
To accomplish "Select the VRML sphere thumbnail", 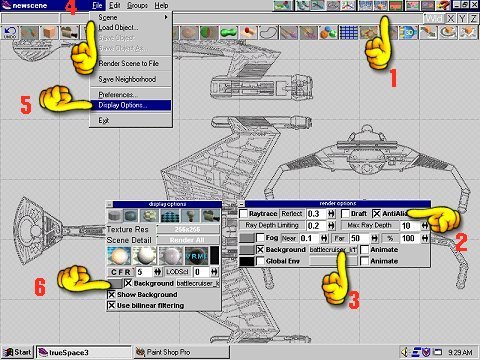I will pyautogui.click(x=196, y=256).
